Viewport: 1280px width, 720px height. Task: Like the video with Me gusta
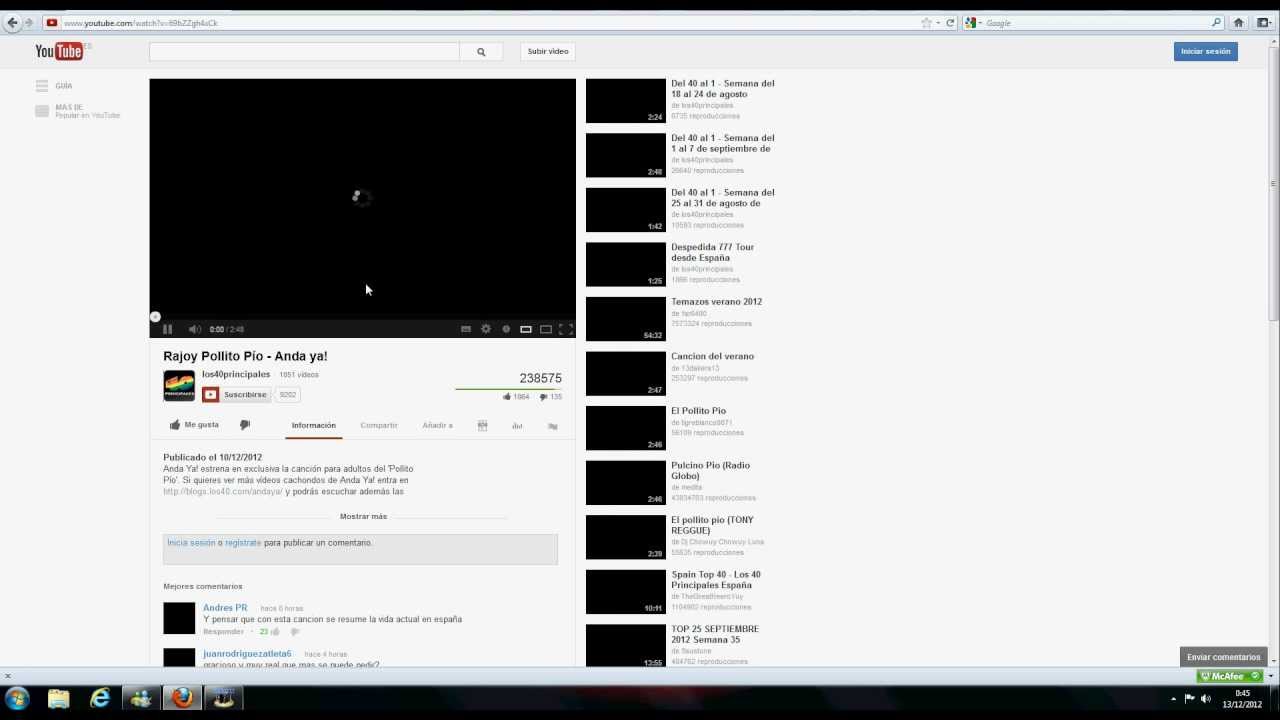194,425
